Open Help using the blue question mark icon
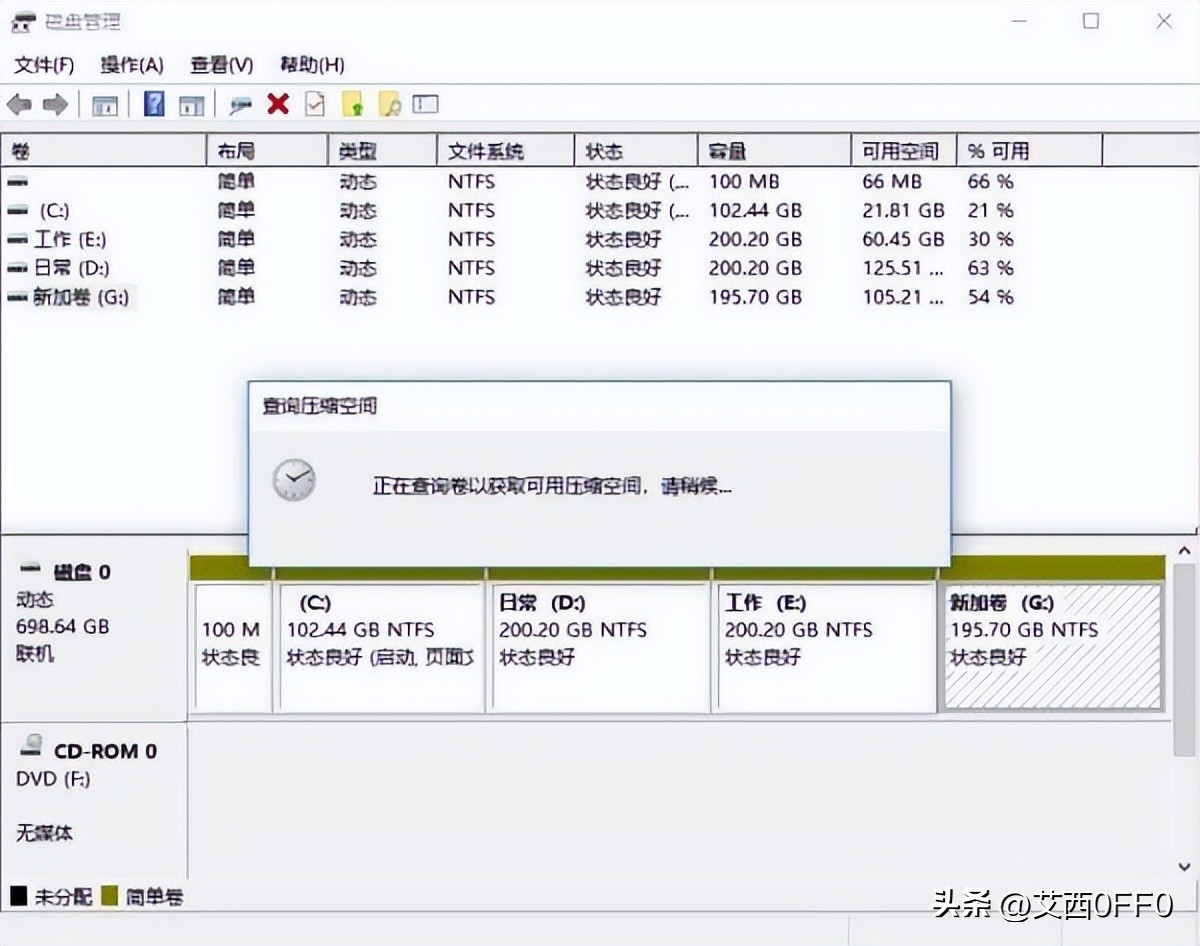The image size is (1200, 946). [x=153, y=104]
